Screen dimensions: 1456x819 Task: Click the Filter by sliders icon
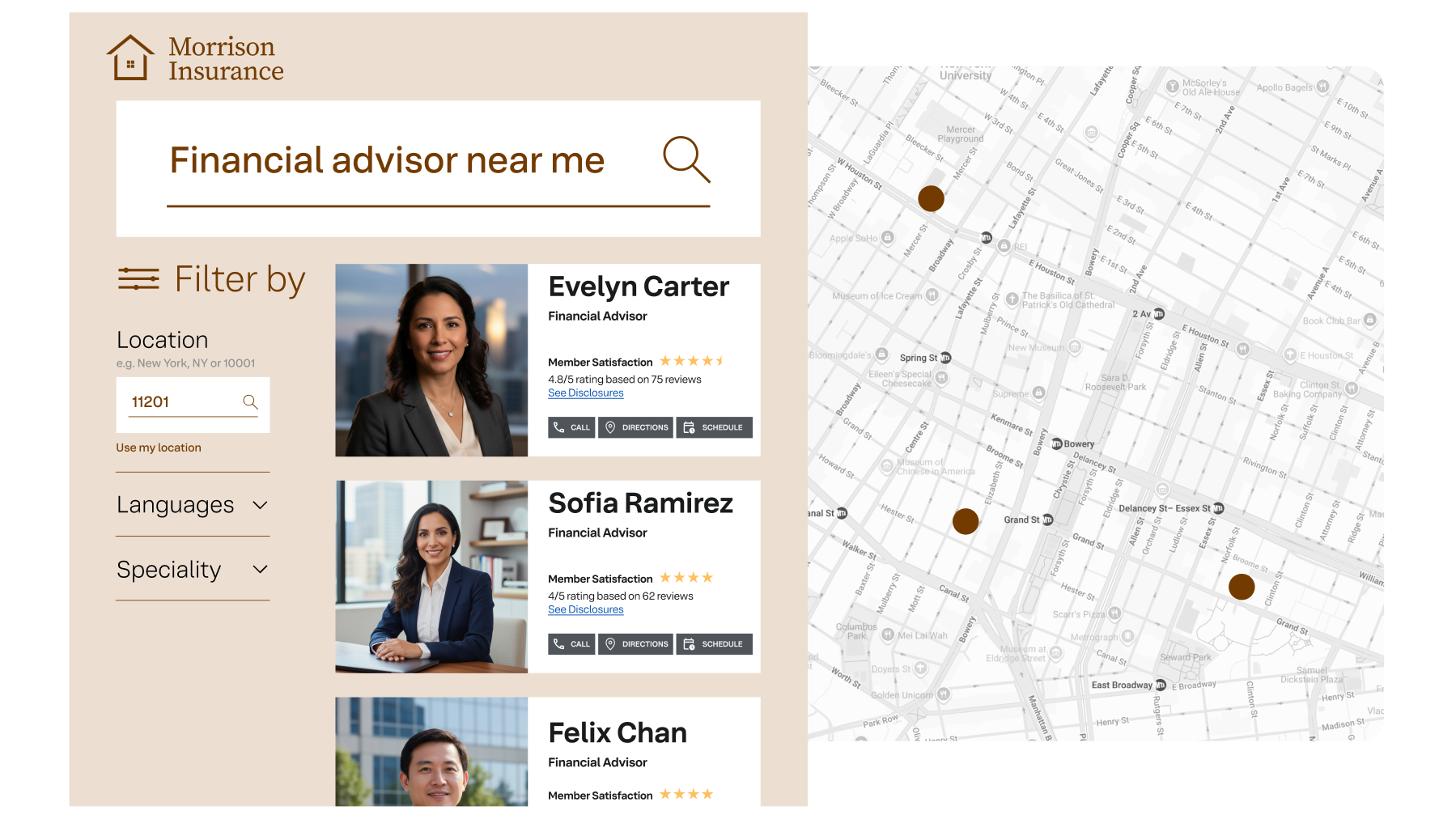pyautogui.click(x=138, y=278)
